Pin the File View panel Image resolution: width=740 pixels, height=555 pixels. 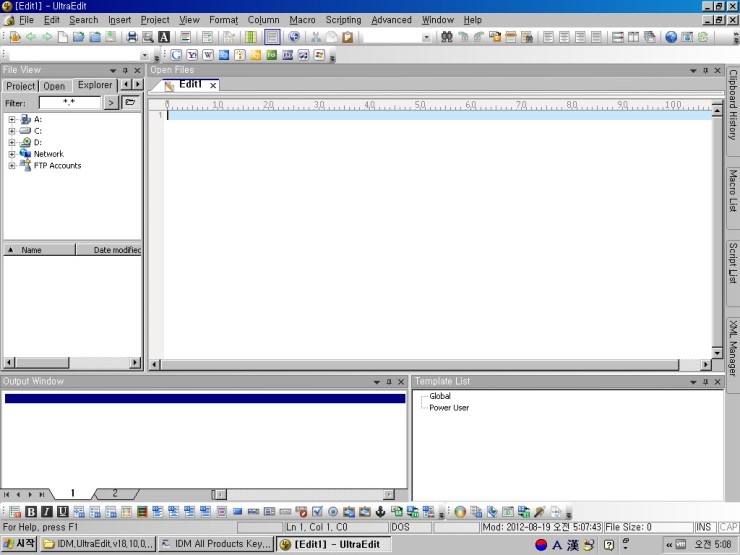(125, 70)
